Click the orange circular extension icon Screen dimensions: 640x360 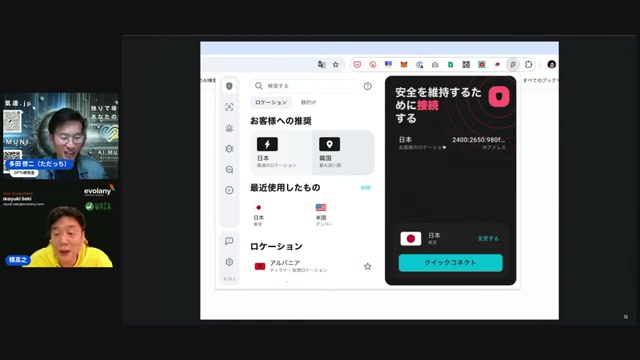(x=373, y=64)
